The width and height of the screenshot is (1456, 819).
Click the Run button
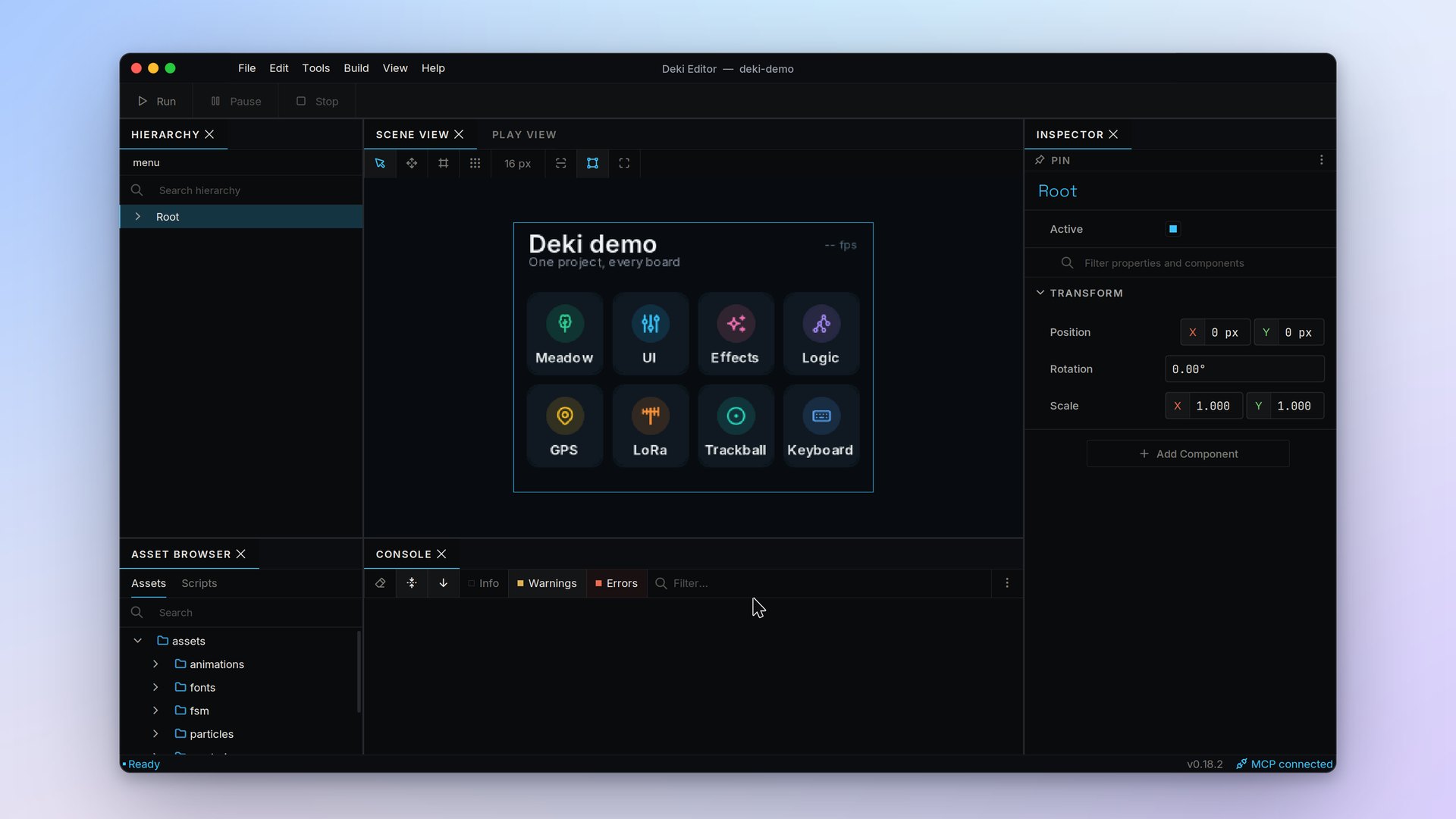(157, 101)
